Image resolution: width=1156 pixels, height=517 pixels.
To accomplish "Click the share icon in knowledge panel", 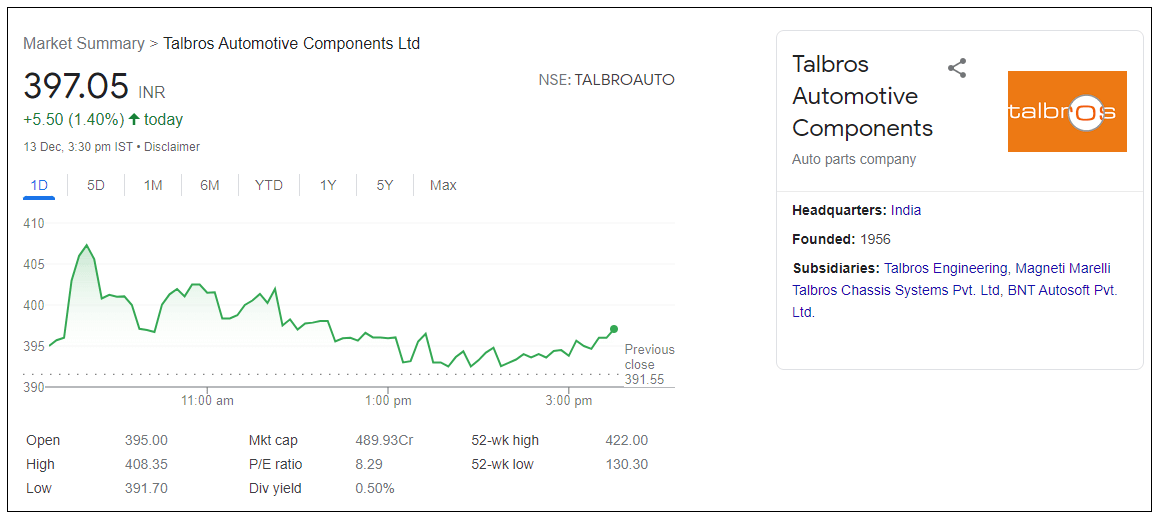I will (957, 69).
